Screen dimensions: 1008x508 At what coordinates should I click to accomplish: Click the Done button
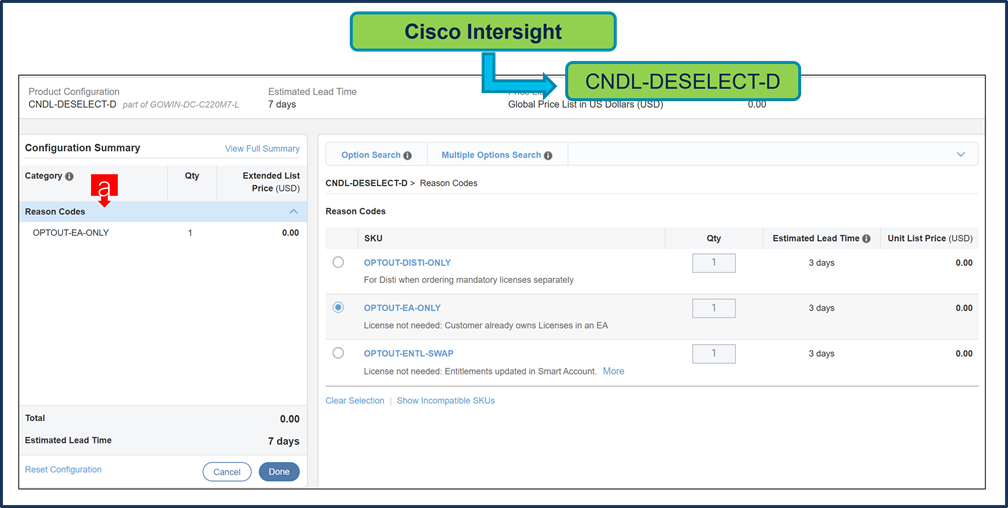279,472
